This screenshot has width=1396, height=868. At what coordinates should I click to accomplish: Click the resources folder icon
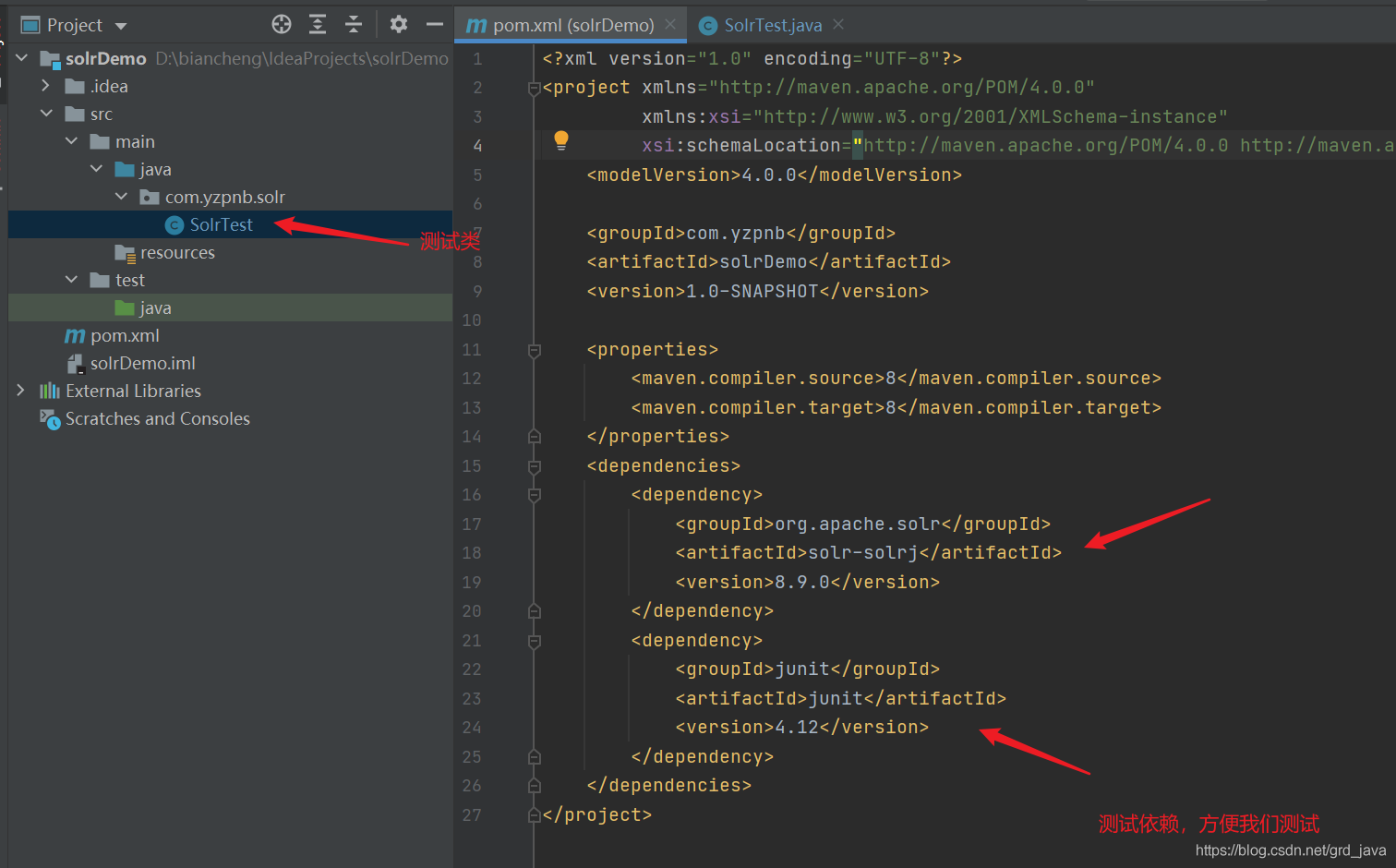tap(126, 253)
